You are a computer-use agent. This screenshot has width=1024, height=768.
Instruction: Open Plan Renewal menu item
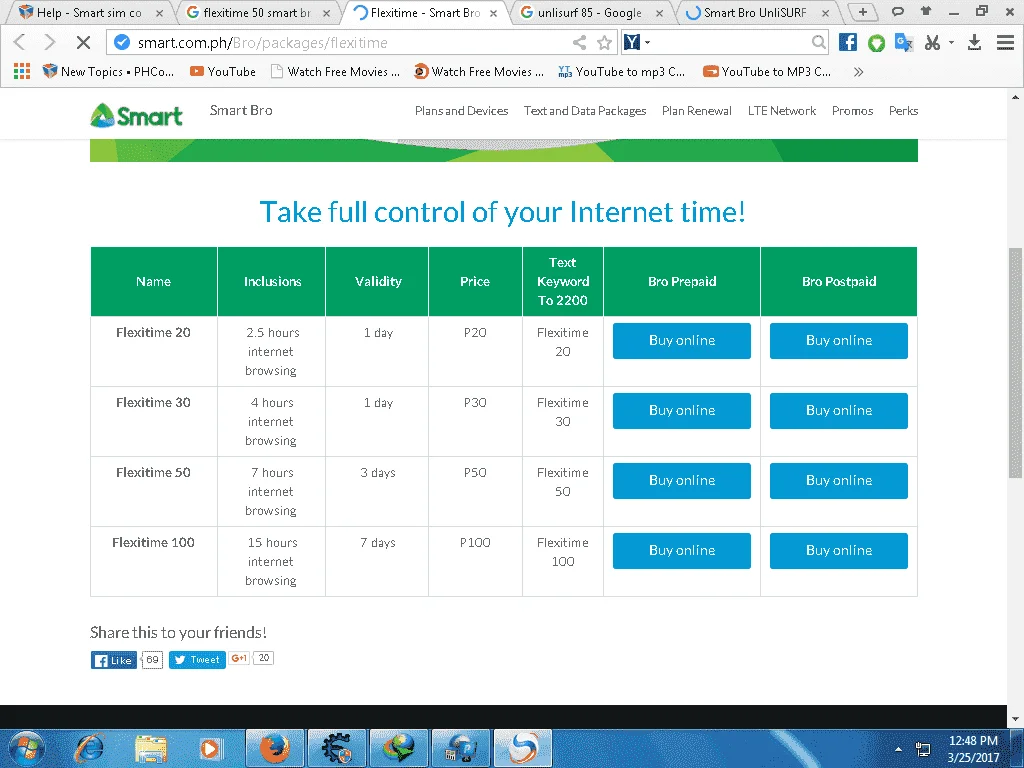(x=696, y=111)
